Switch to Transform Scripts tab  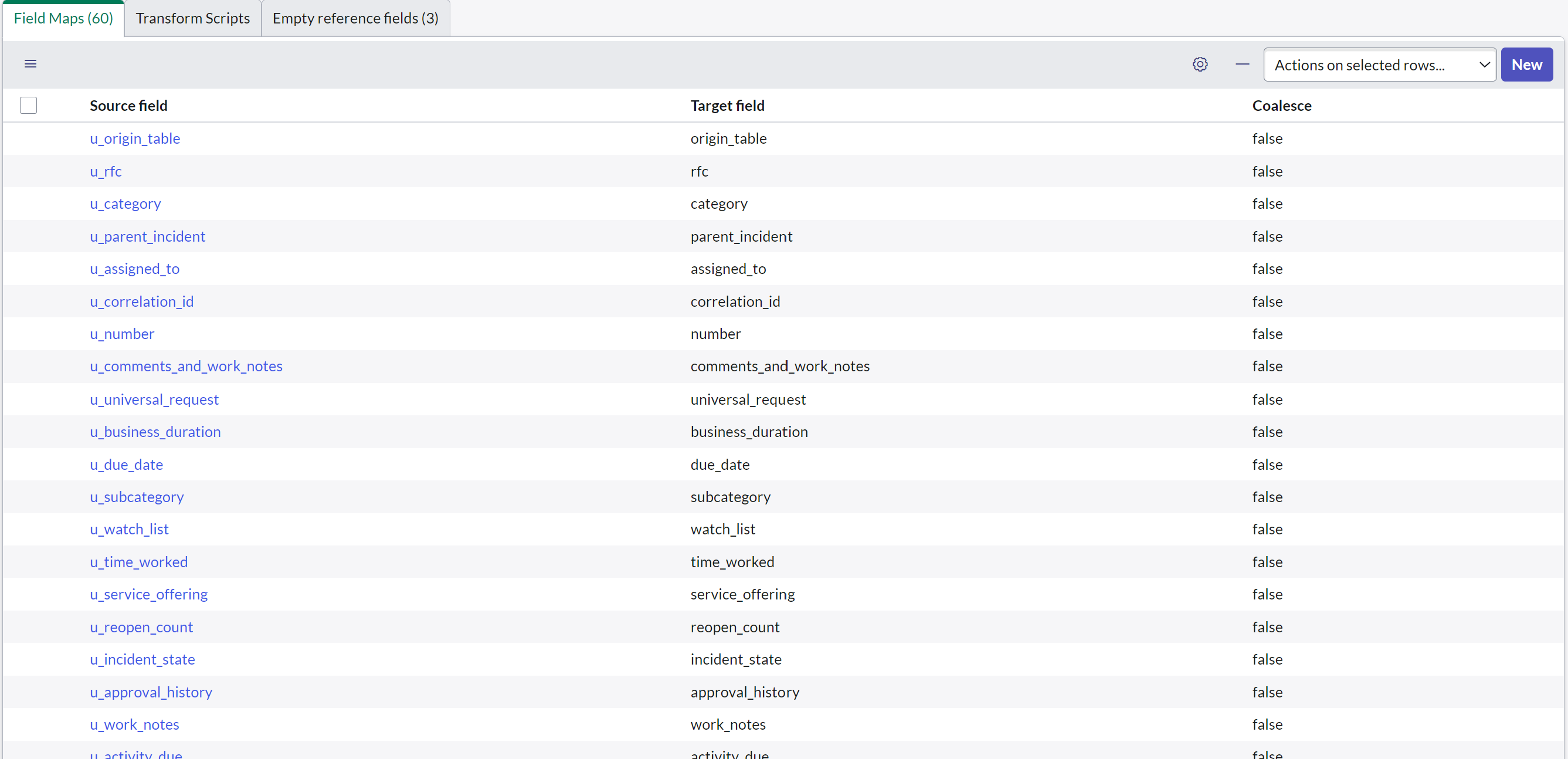coord(192,18)
